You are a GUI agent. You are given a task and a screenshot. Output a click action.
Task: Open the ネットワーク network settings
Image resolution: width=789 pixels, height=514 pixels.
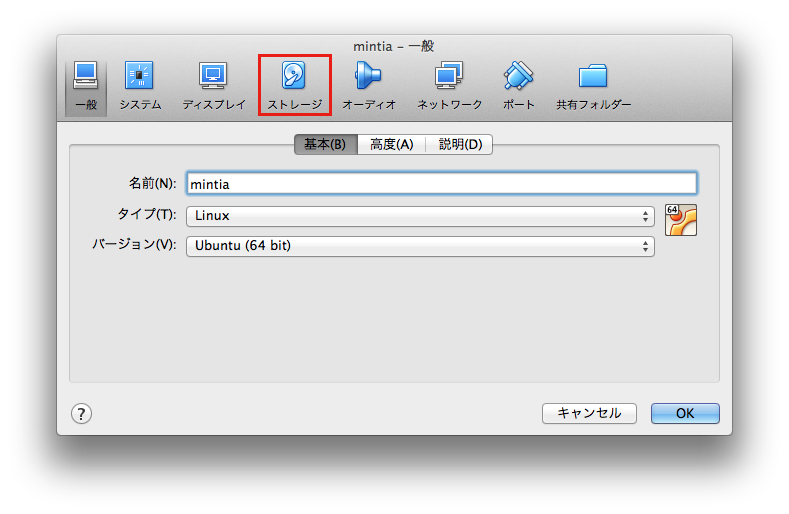449,85
